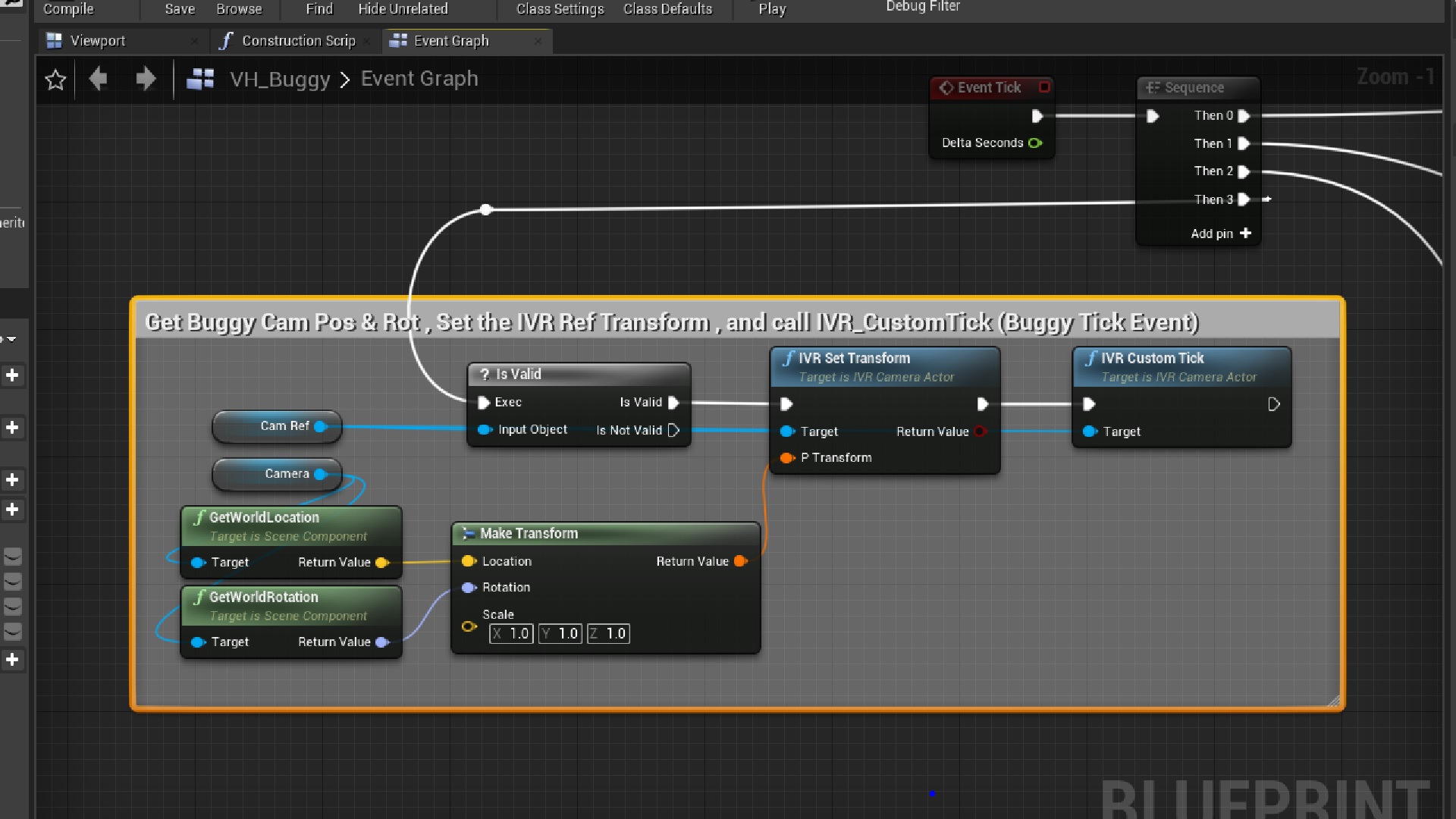
Task: Open the Debug Filter dropdown
Action: pos(922,6)
